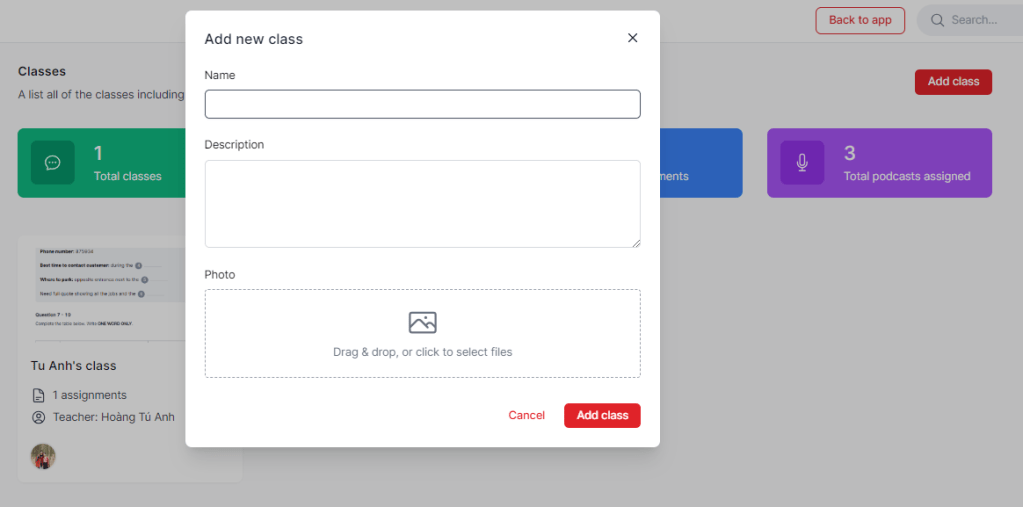The image size is (1023, 507).
Task: Focus the Name input field
Action: (422, 104)
